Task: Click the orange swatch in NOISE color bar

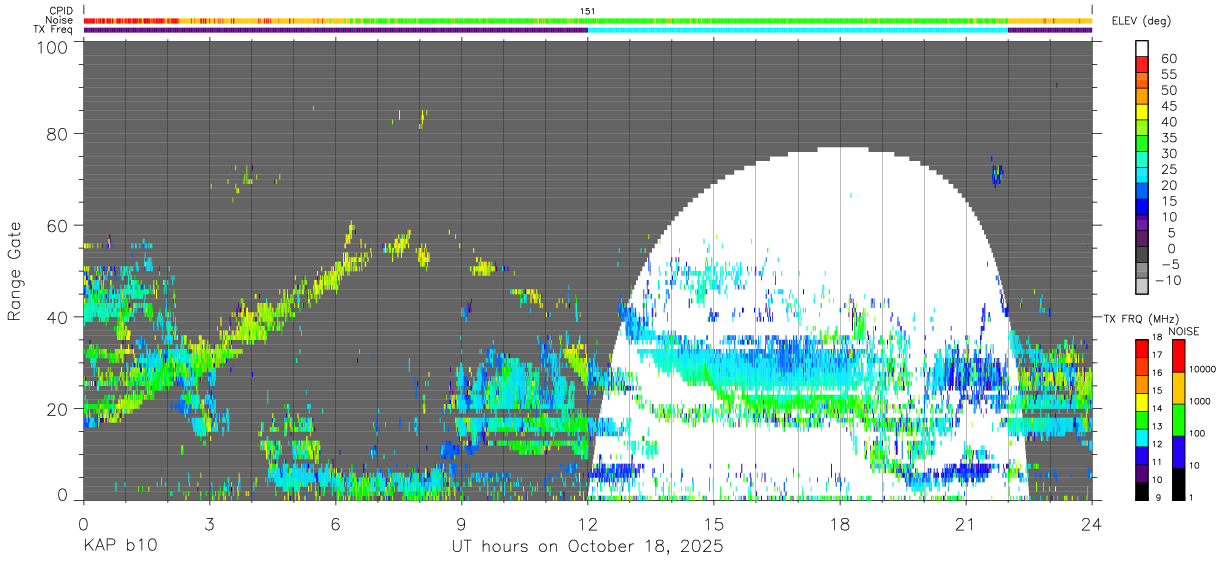Action: [x=1179, y=388]
